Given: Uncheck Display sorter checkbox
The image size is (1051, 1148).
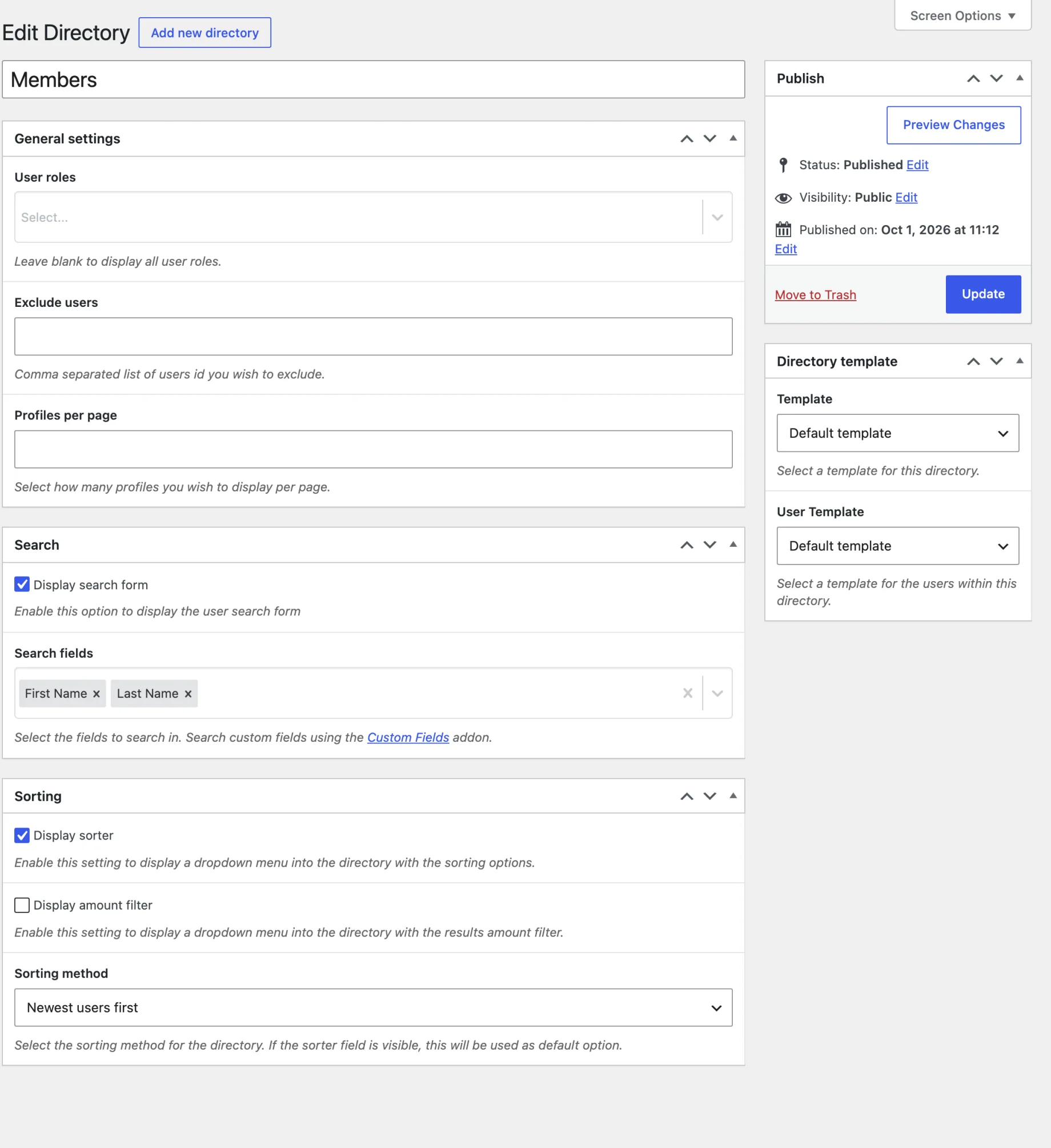Looking at the screenshot, I should click(22, 836).
